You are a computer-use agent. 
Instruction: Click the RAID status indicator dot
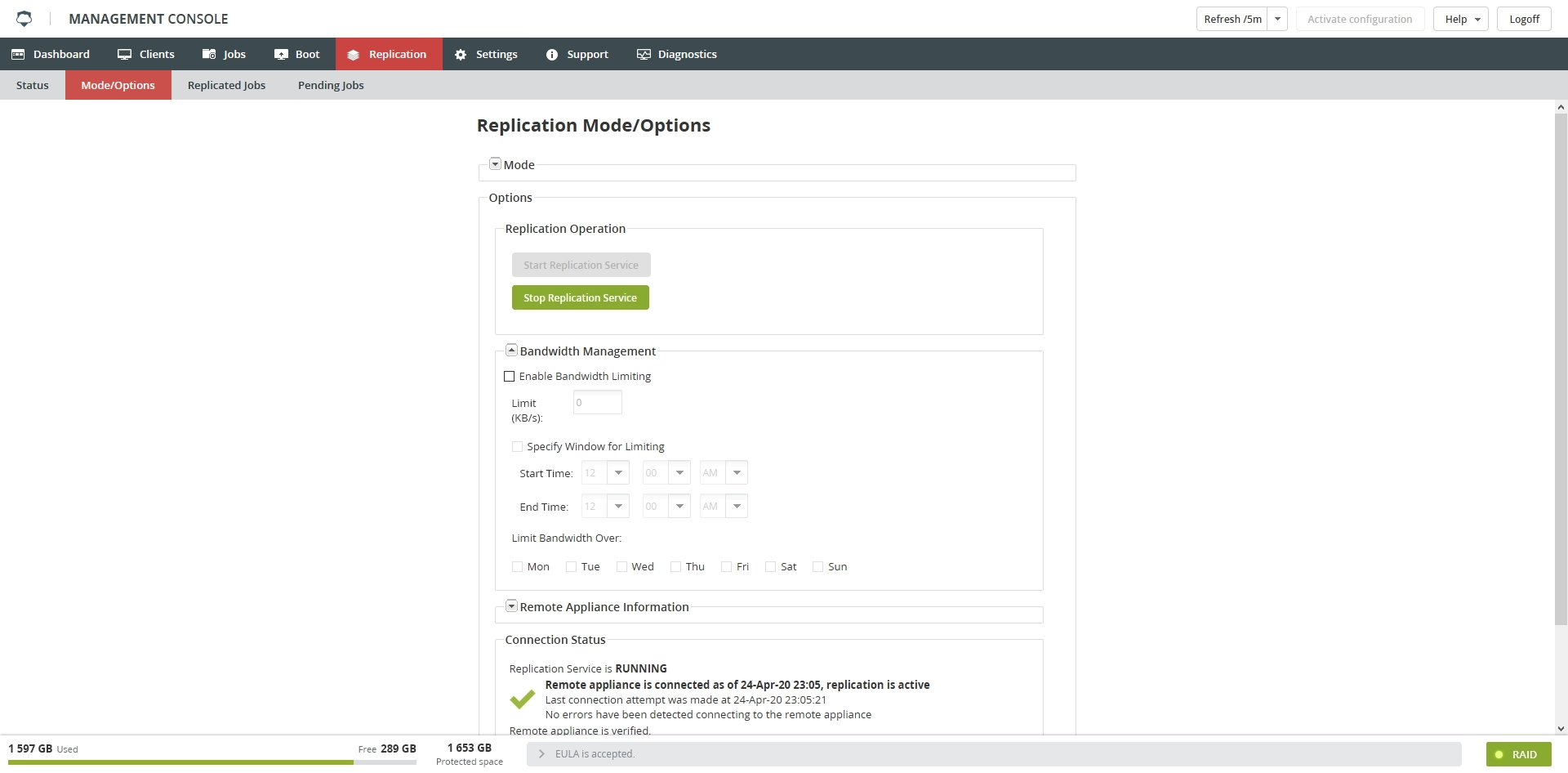[x=1499, y=754]
